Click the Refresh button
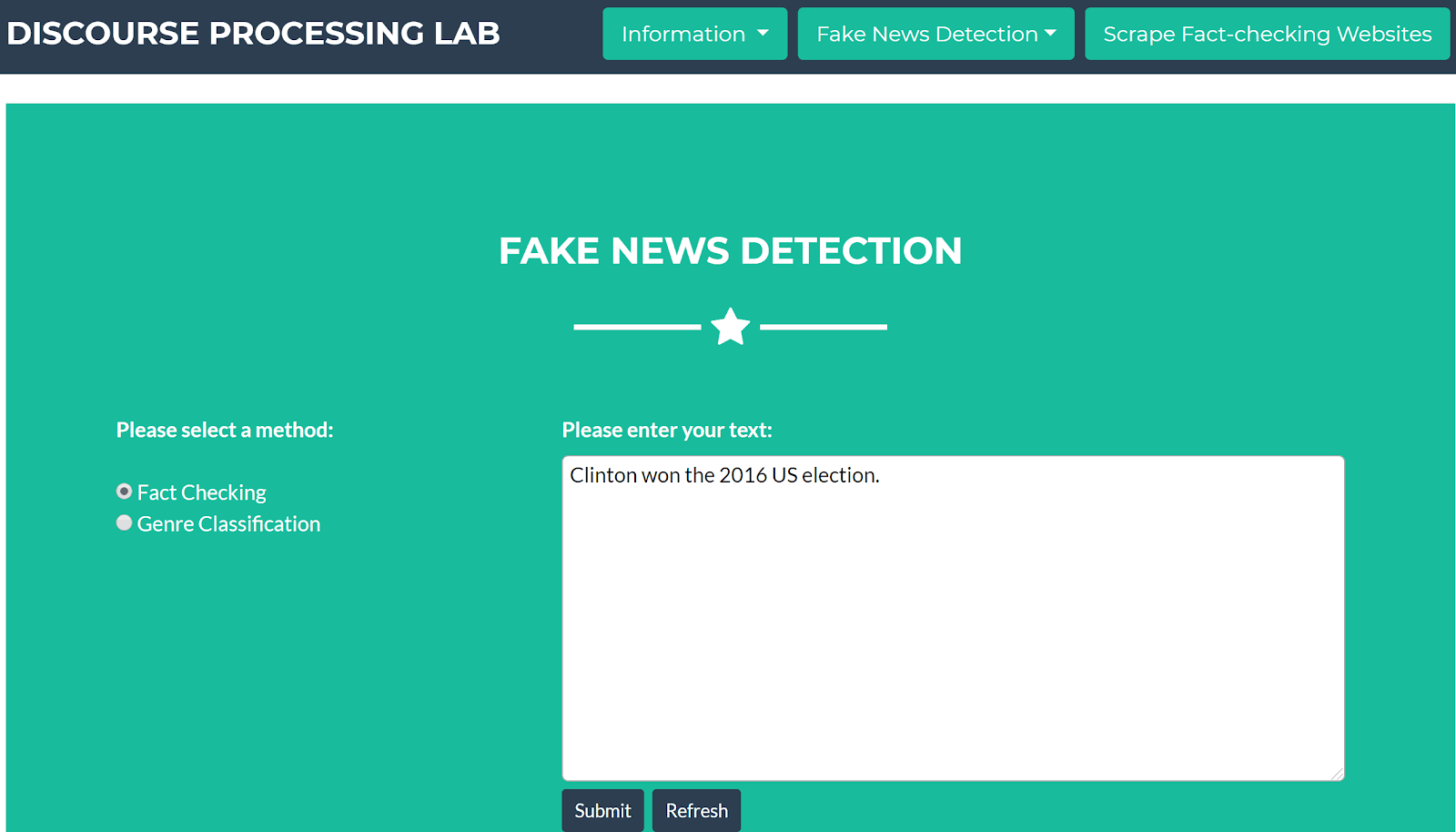 (x=696, y=810)
